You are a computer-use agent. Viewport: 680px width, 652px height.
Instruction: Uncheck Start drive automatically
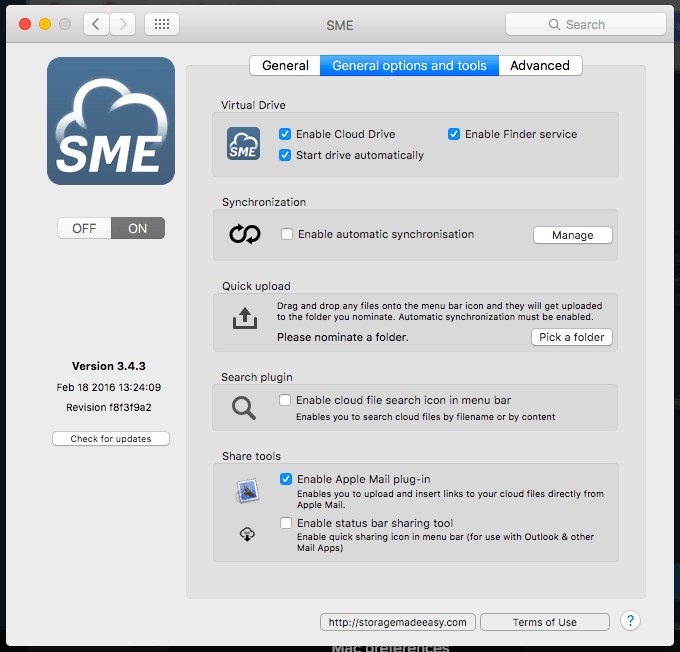(x=285, y=155)
